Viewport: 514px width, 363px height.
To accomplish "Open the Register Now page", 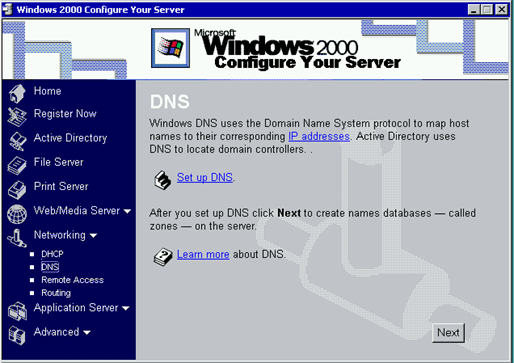I will tap(65, 114).
